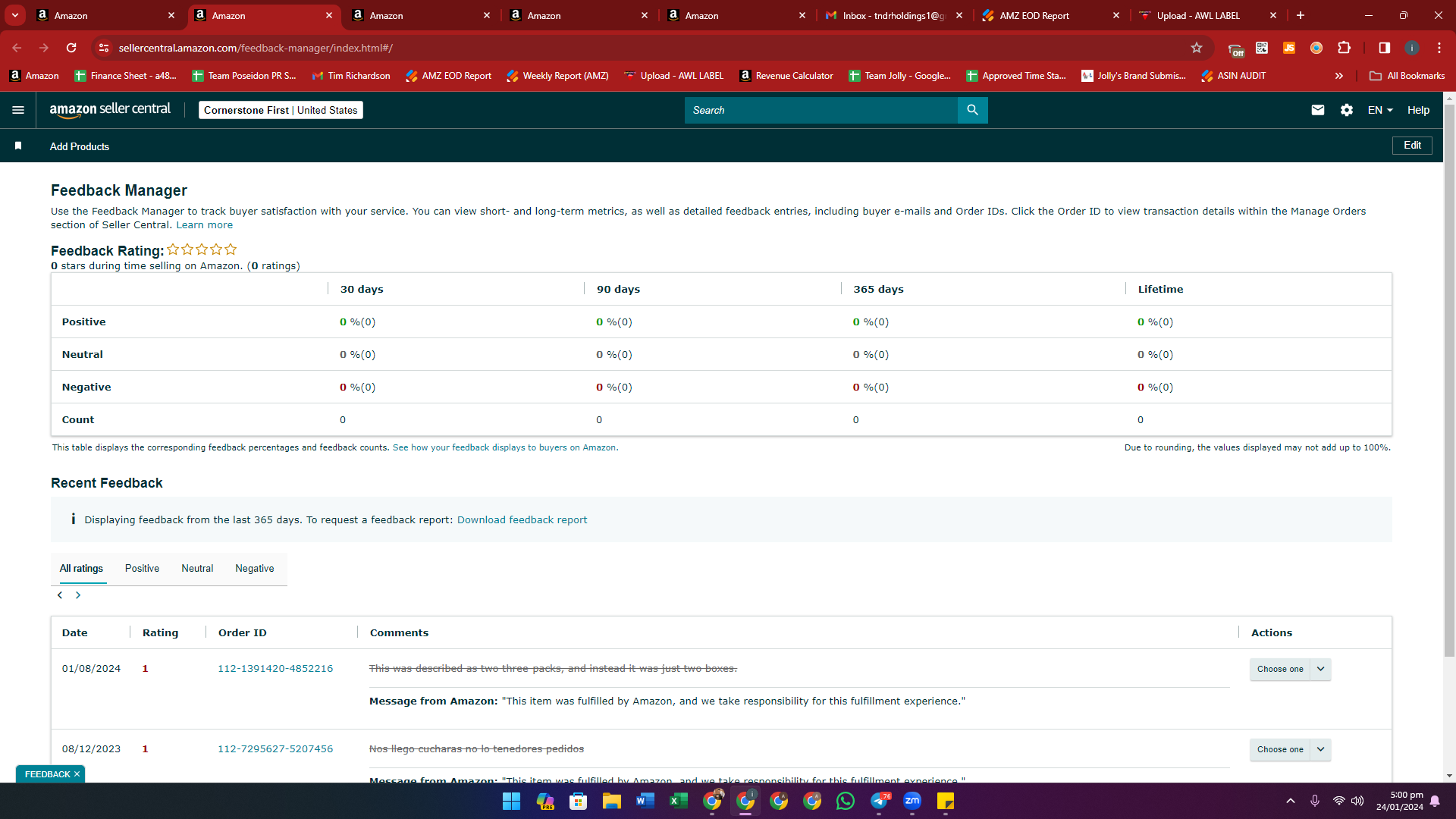Open Revenue Calculator bookmark
This screenshot has width=1456, height=819.
point(786,76)
